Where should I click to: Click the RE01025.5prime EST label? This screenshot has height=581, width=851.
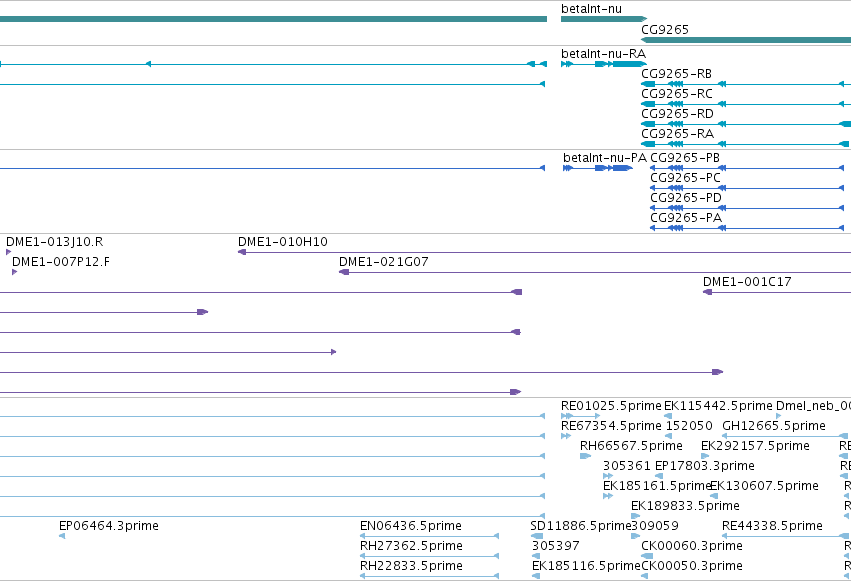(611, 406)
